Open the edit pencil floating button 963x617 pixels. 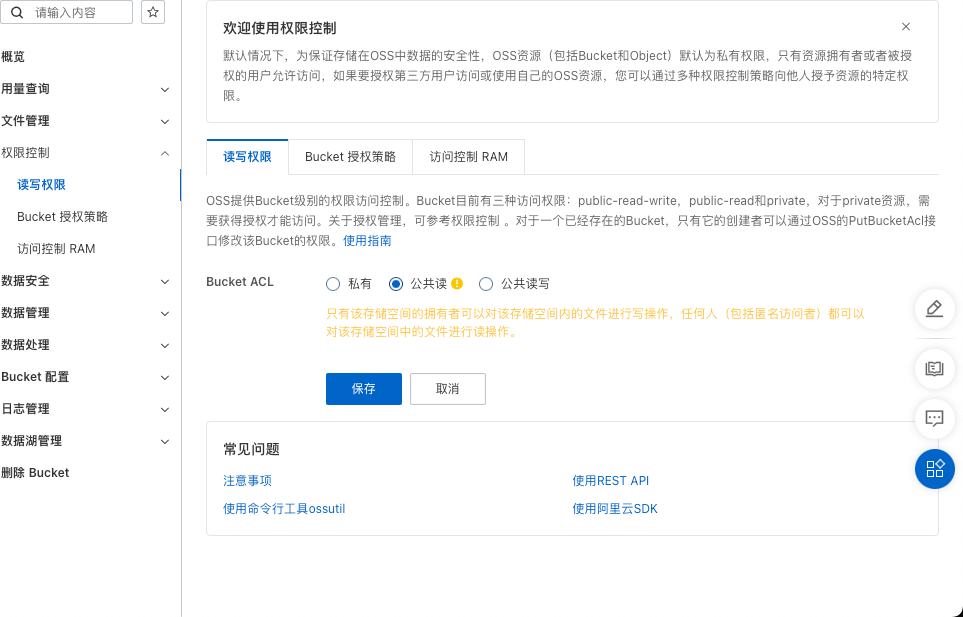935,309
